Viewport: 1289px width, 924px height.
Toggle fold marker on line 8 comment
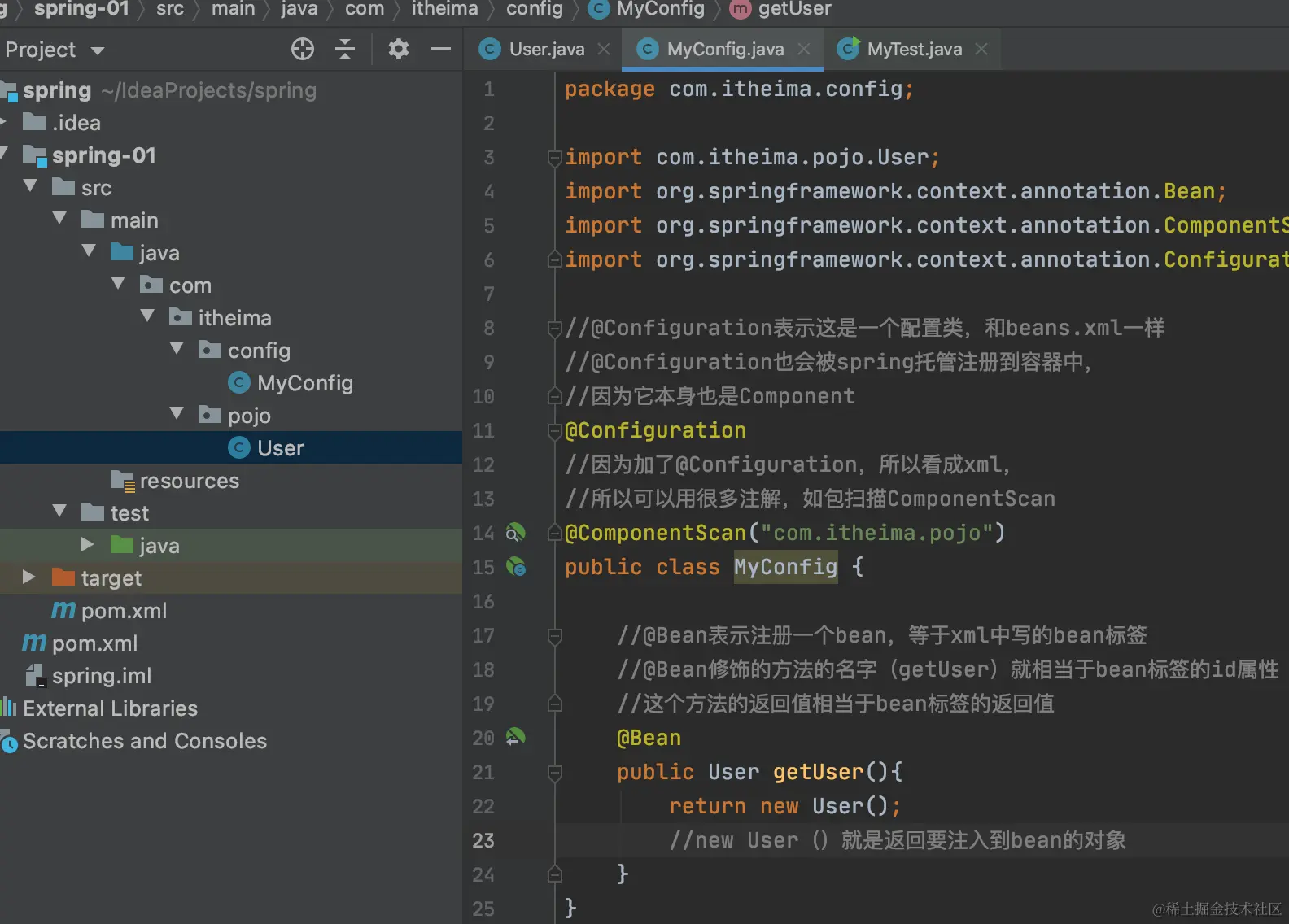(555, 328)
